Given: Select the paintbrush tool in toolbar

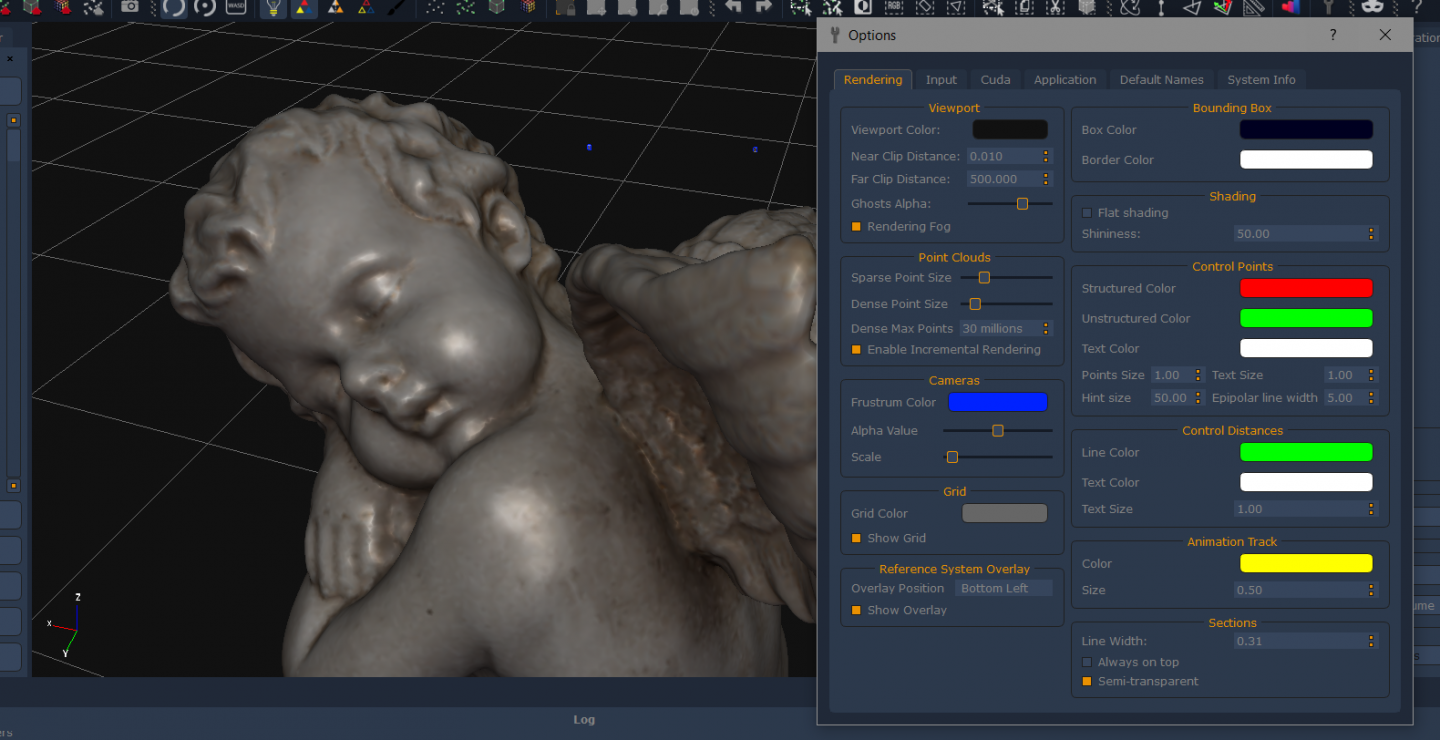Looking at the screenshot, I should (x=397, y=7).
